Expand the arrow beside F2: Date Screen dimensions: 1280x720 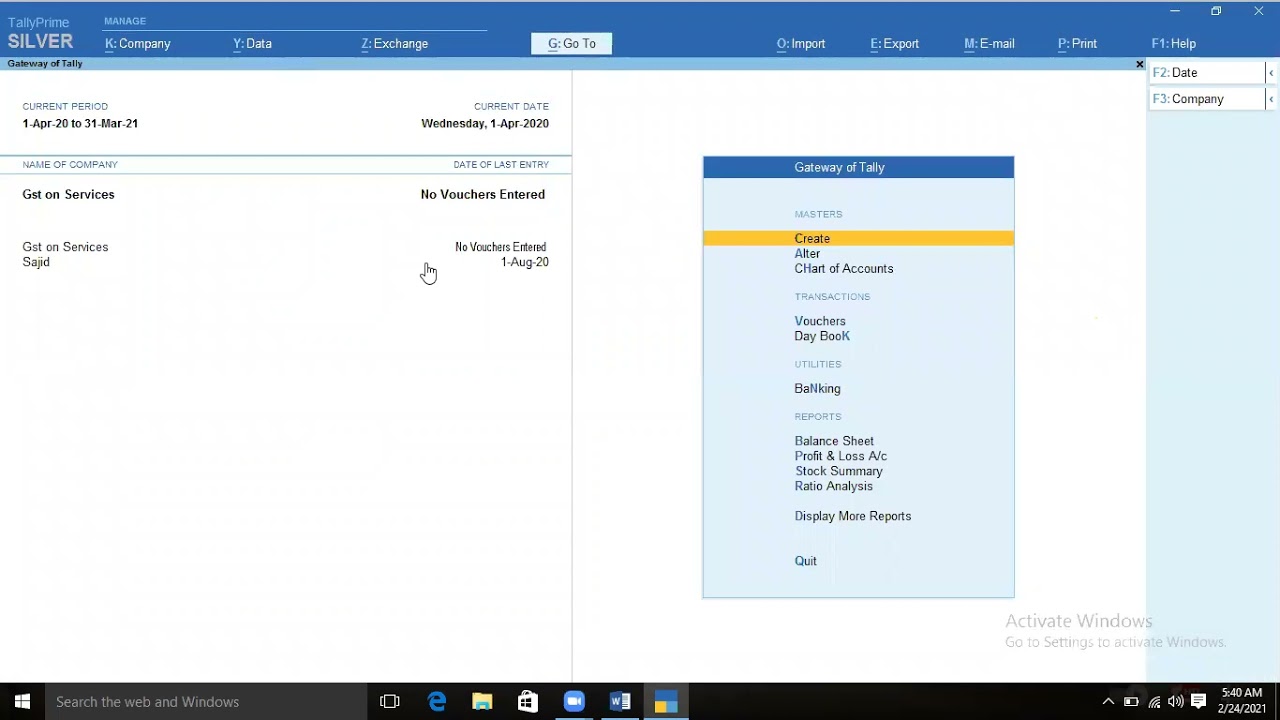pyautogui.click(x=1271, y=73)
